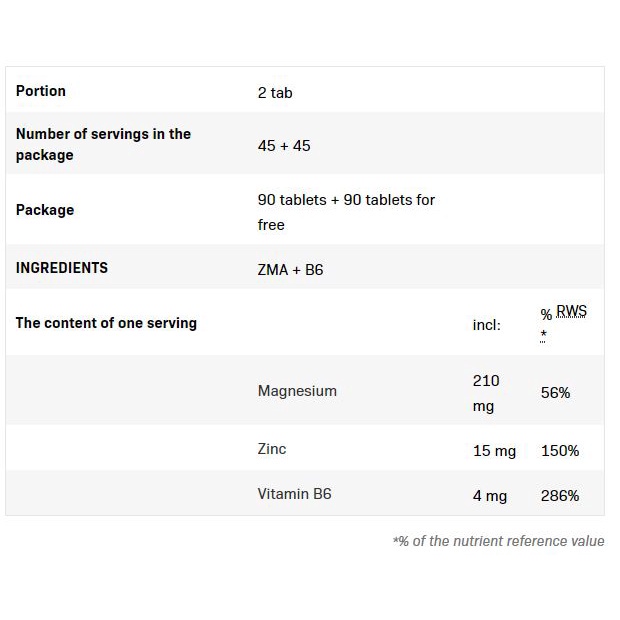The image size is (620, 620).
Task: Click the 'Zinc' nutrient name
Action: 272,449
